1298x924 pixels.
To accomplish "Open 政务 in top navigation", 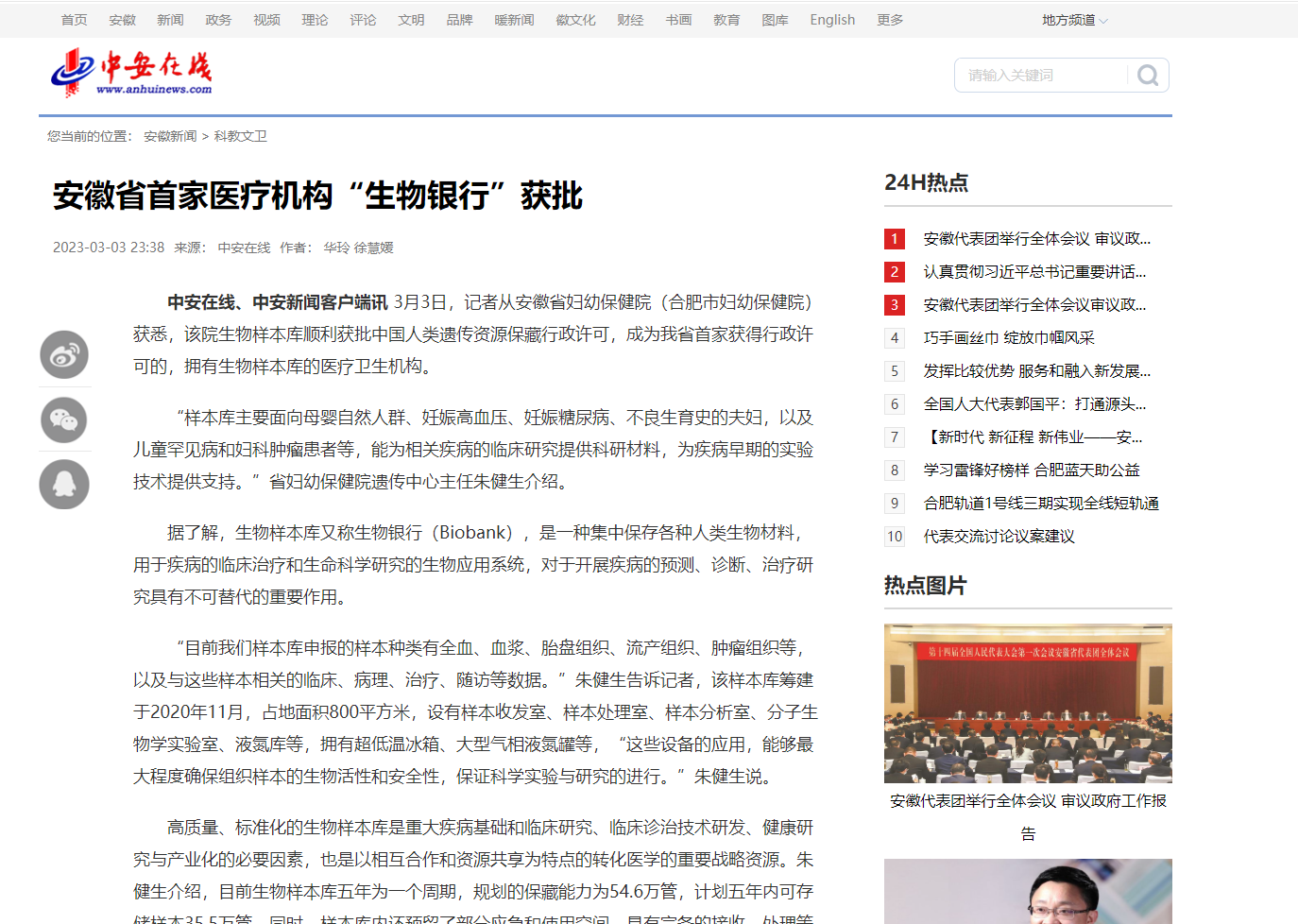I will tap(219, 20).
